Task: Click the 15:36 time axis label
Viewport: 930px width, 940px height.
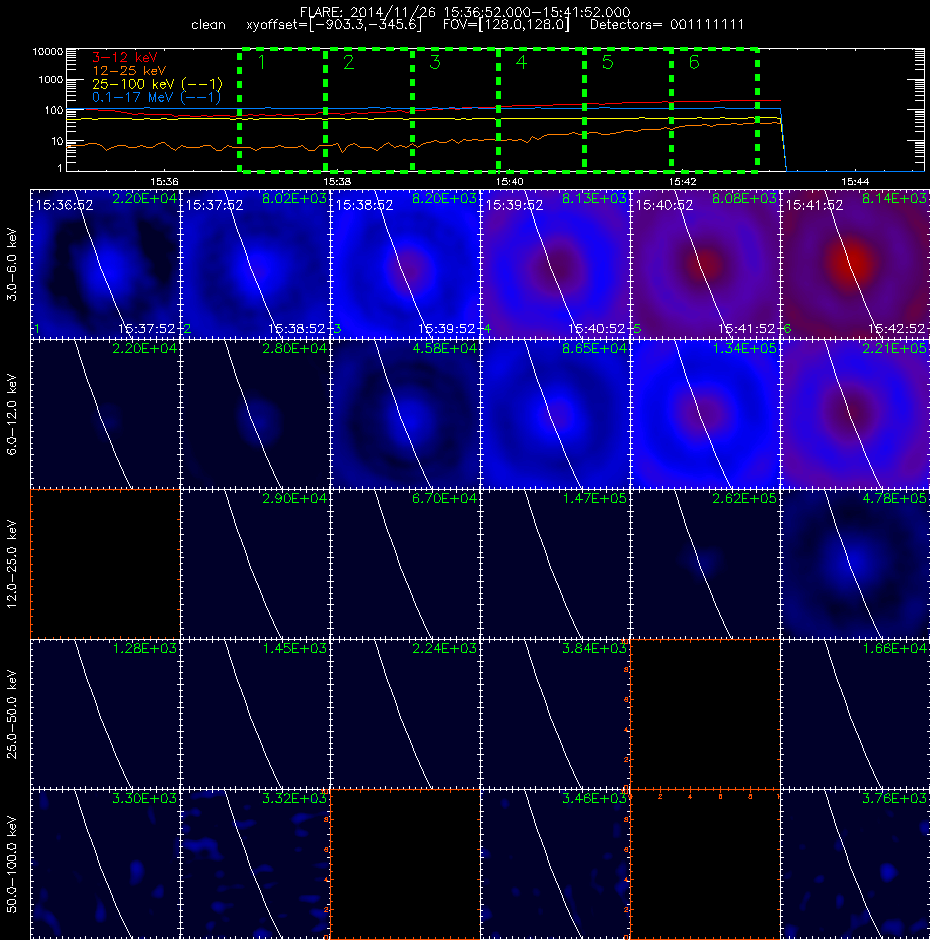Action: pos(164,181)
